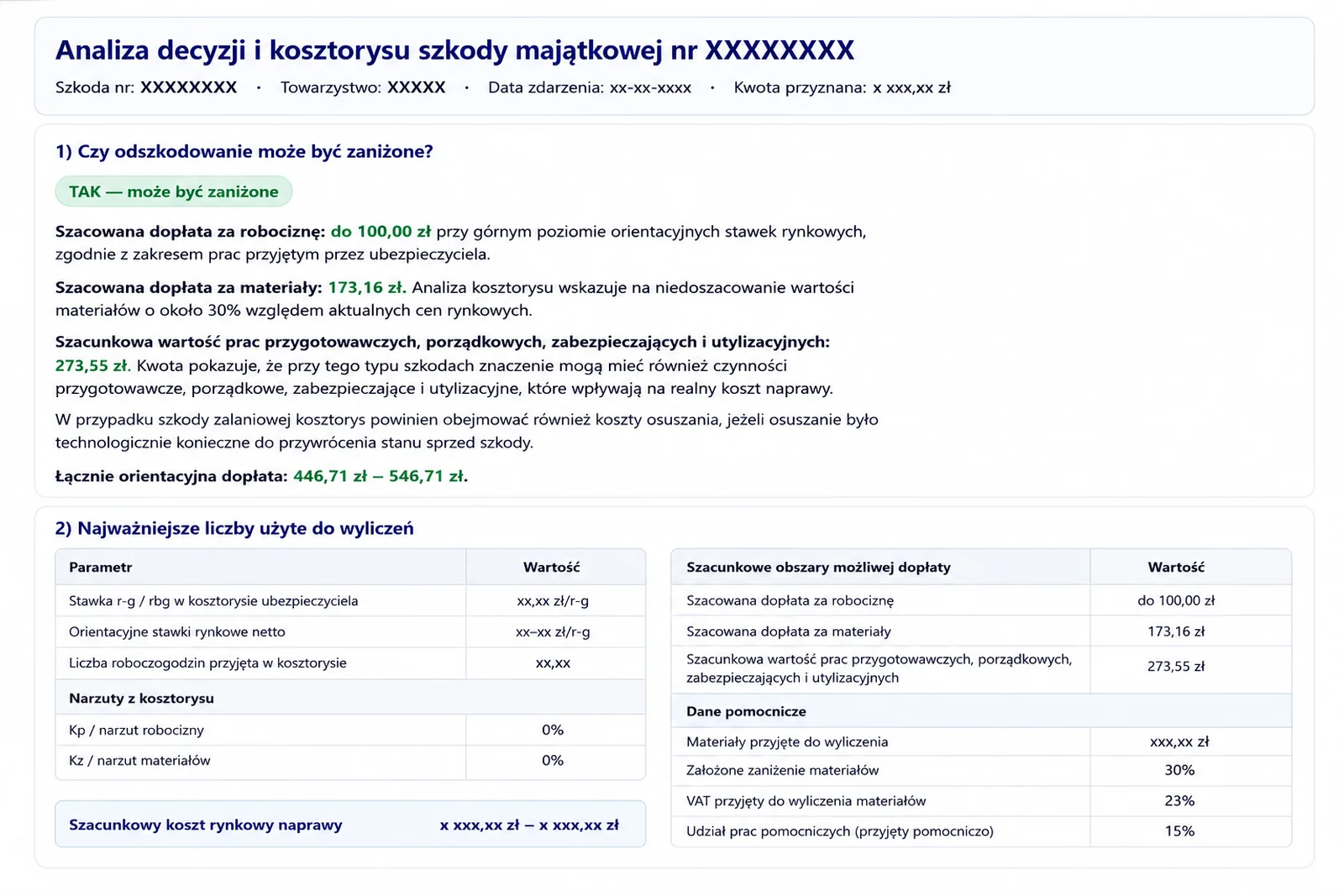Click the 0% value for Kz narzut materiałów
Viewport: 1344px width, 896px height.
553,761
